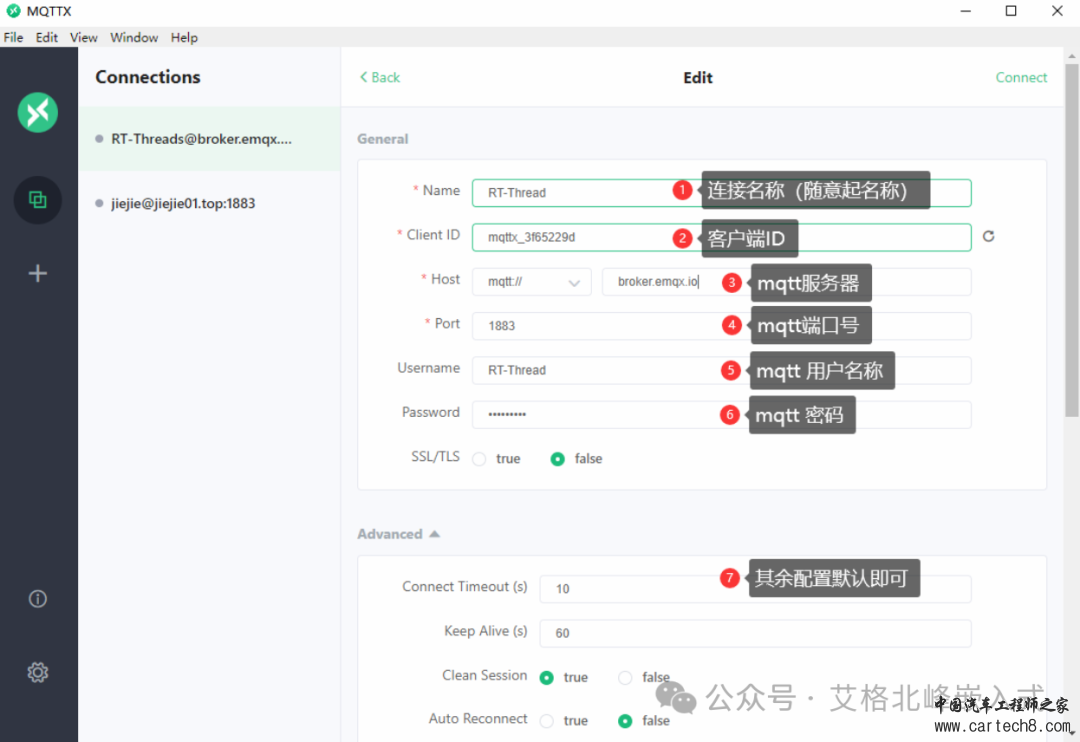Select the RT-Threads@broker.emqx connection
Screen dimensions: 1080x742
coord(209,138)
